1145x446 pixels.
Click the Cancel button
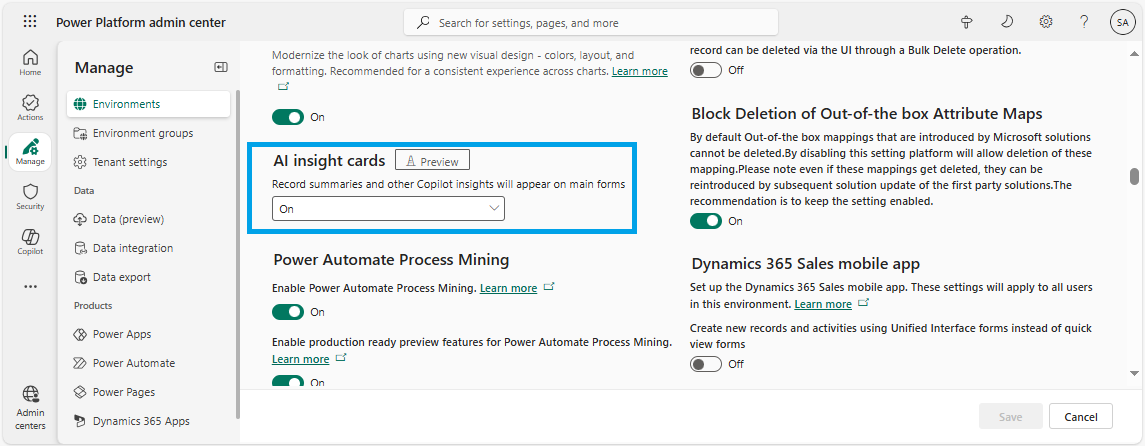tap(1080, 416)
